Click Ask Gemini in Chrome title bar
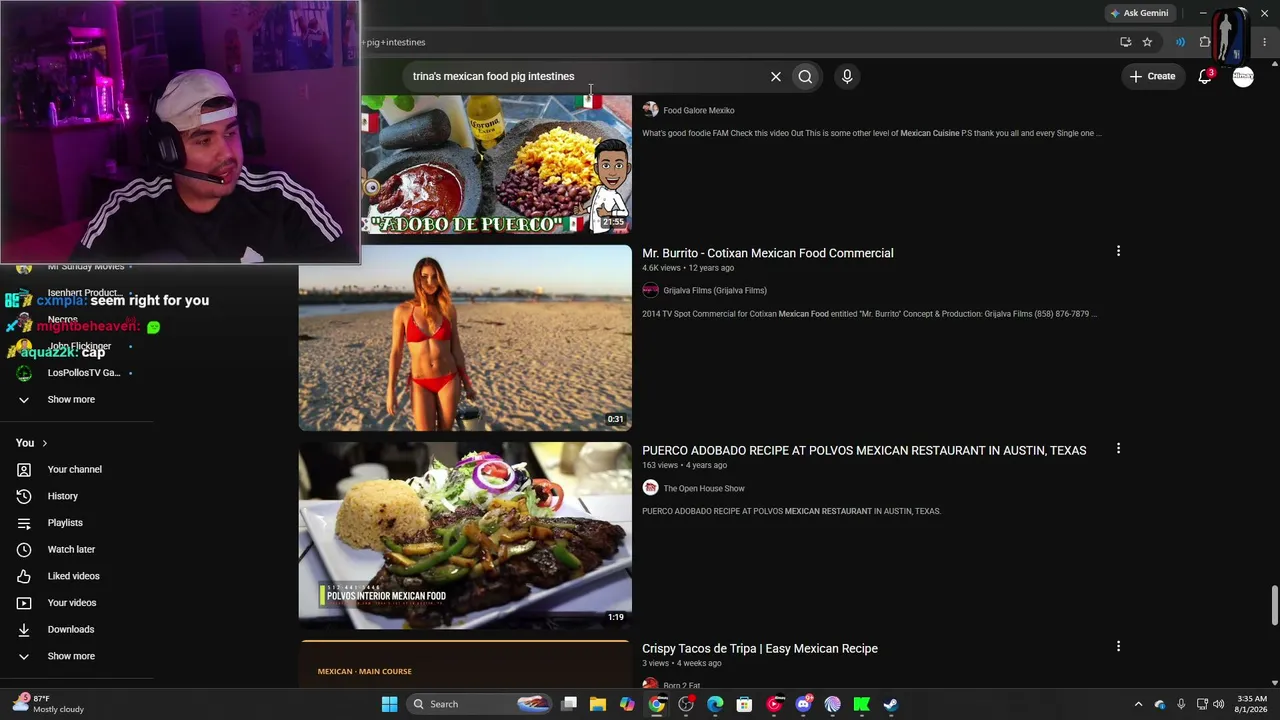This screenshot has width=1280, height=720. click(x=1139, y=13)
